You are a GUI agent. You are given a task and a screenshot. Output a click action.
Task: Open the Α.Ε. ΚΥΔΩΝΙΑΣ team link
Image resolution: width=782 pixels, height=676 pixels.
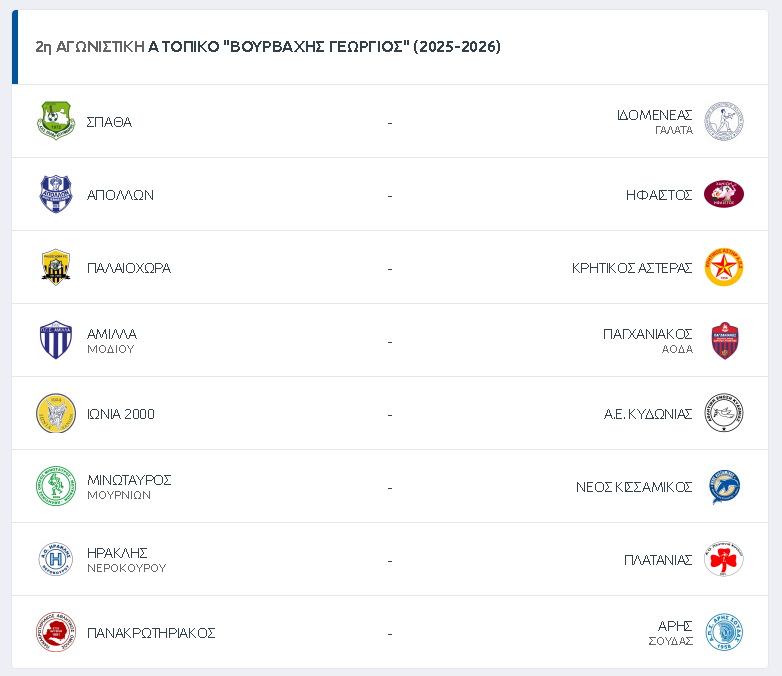click(648, 414)
